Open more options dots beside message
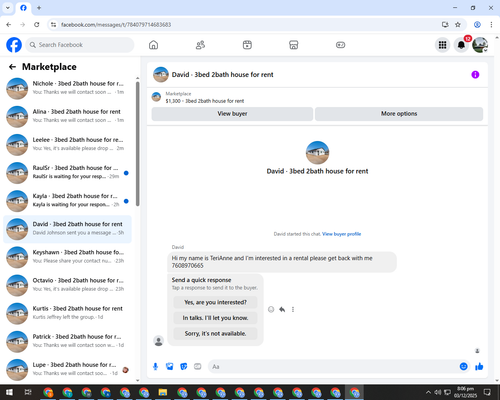The height and width of the screenshot is (400, 500). pyautogui.click(x=293, y=309)
